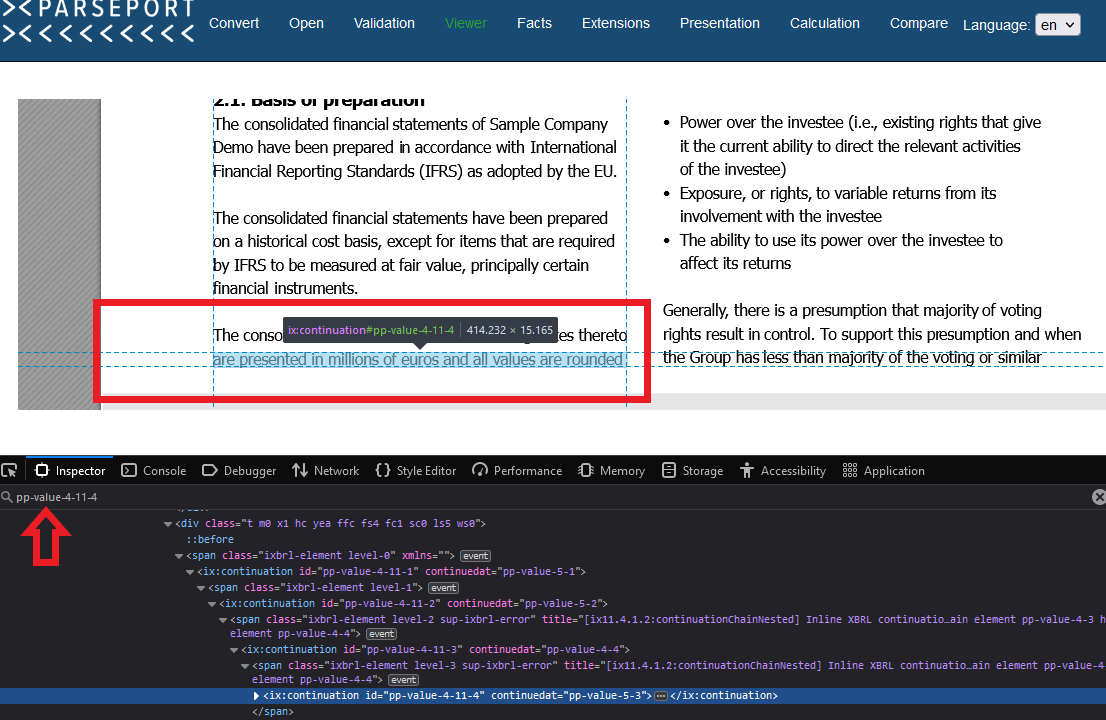Collapse the div with class 't m0 x1' node

(170, 523)
